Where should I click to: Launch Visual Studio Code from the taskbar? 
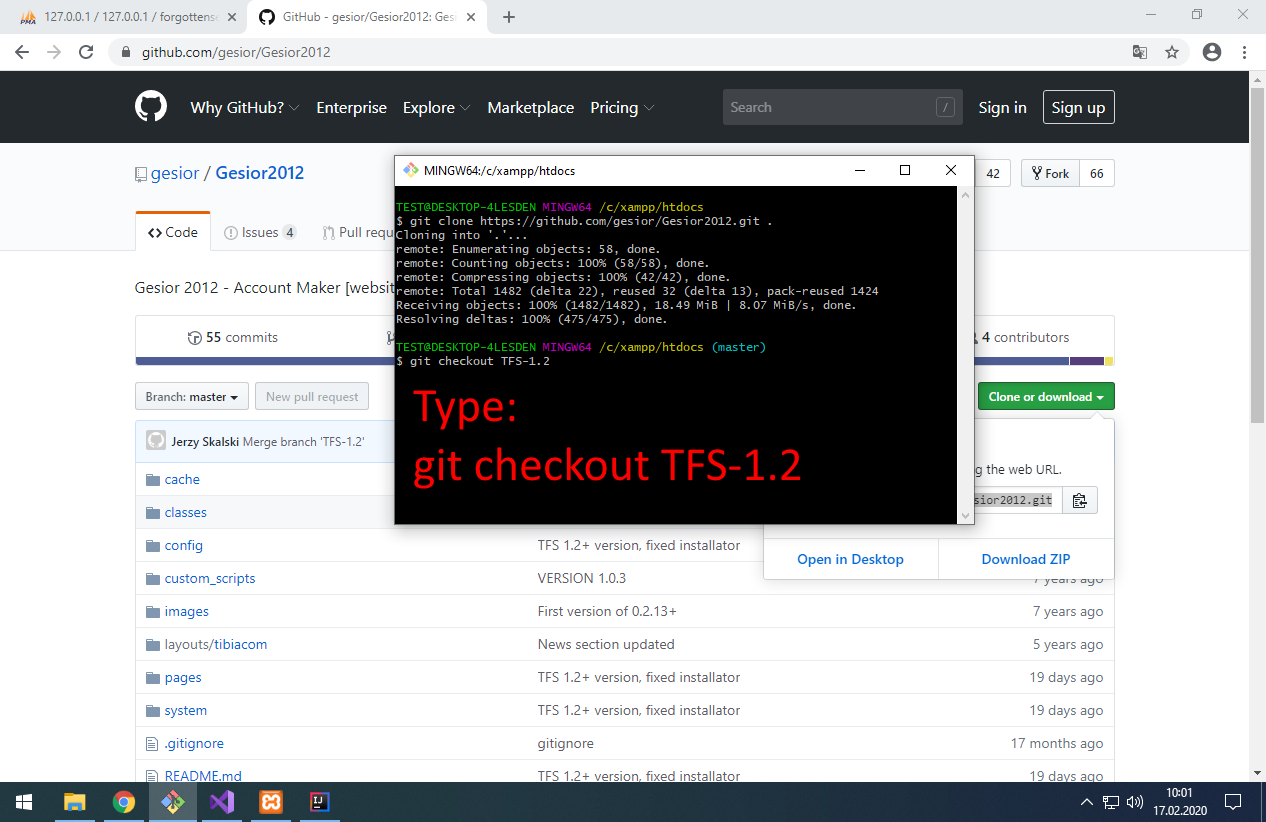221,802
